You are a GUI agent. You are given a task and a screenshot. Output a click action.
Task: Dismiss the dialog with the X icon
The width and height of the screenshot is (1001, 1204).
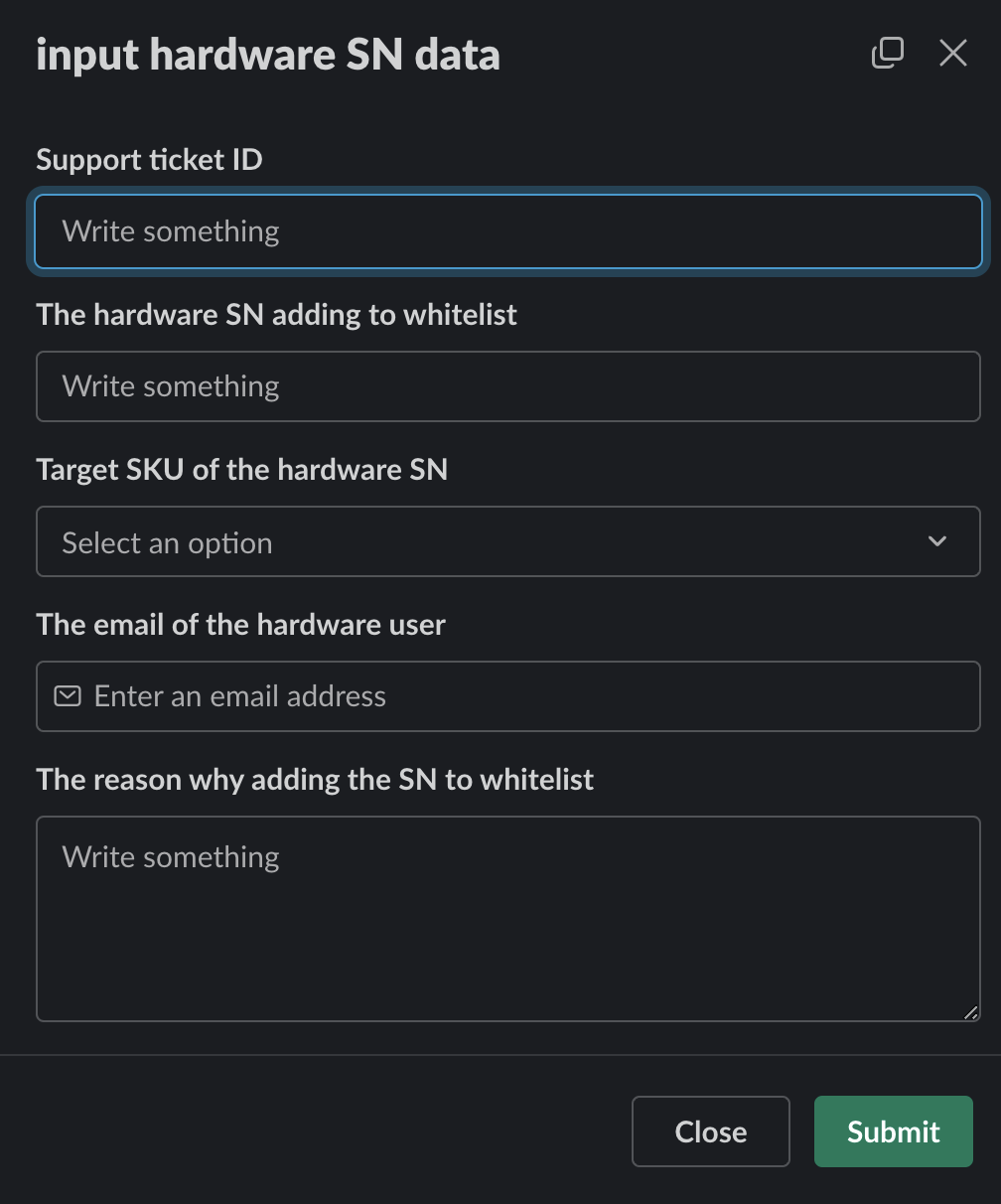click(953, 54)
